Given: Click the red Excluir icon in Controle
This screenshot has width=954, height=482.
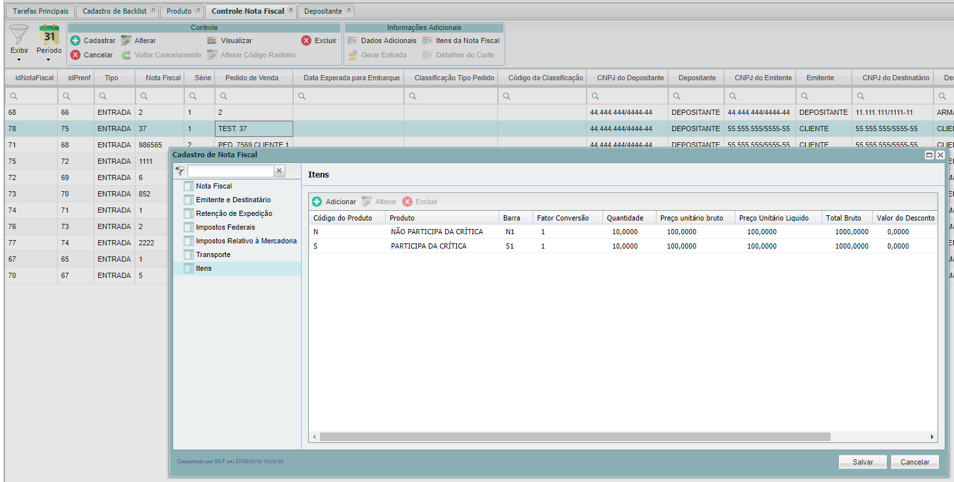Looking at the screenshot, I should [306, 41].
